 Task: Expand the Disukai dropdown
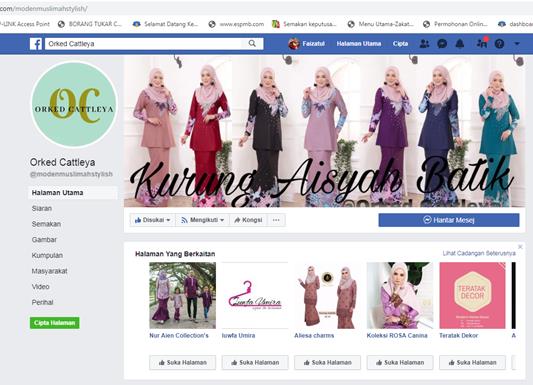(152, 220)
